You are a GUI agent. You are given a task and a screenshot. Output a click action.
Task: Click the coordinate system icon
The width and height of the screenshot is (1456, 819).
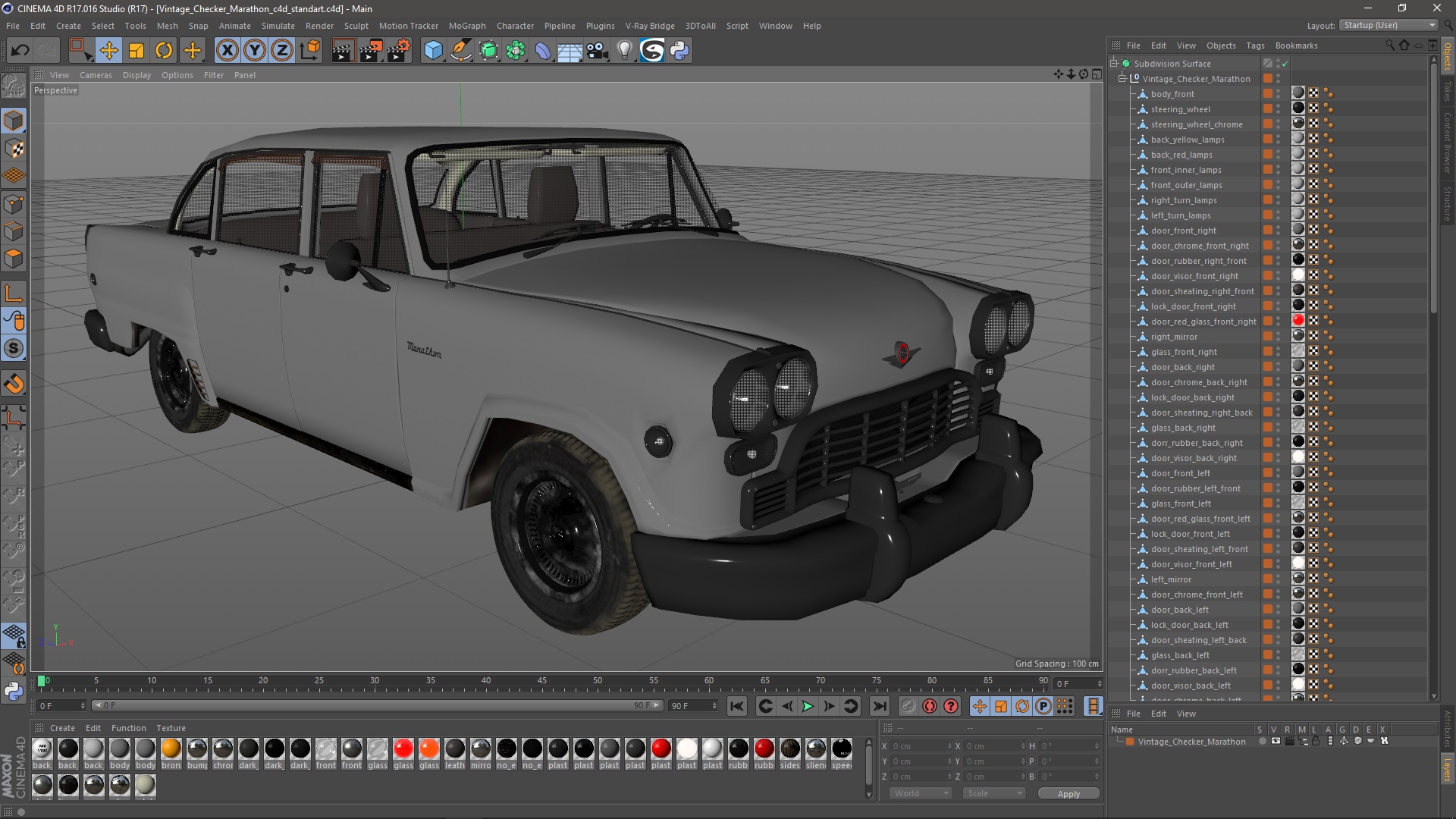pyautogui.click(x=310, y=51)
